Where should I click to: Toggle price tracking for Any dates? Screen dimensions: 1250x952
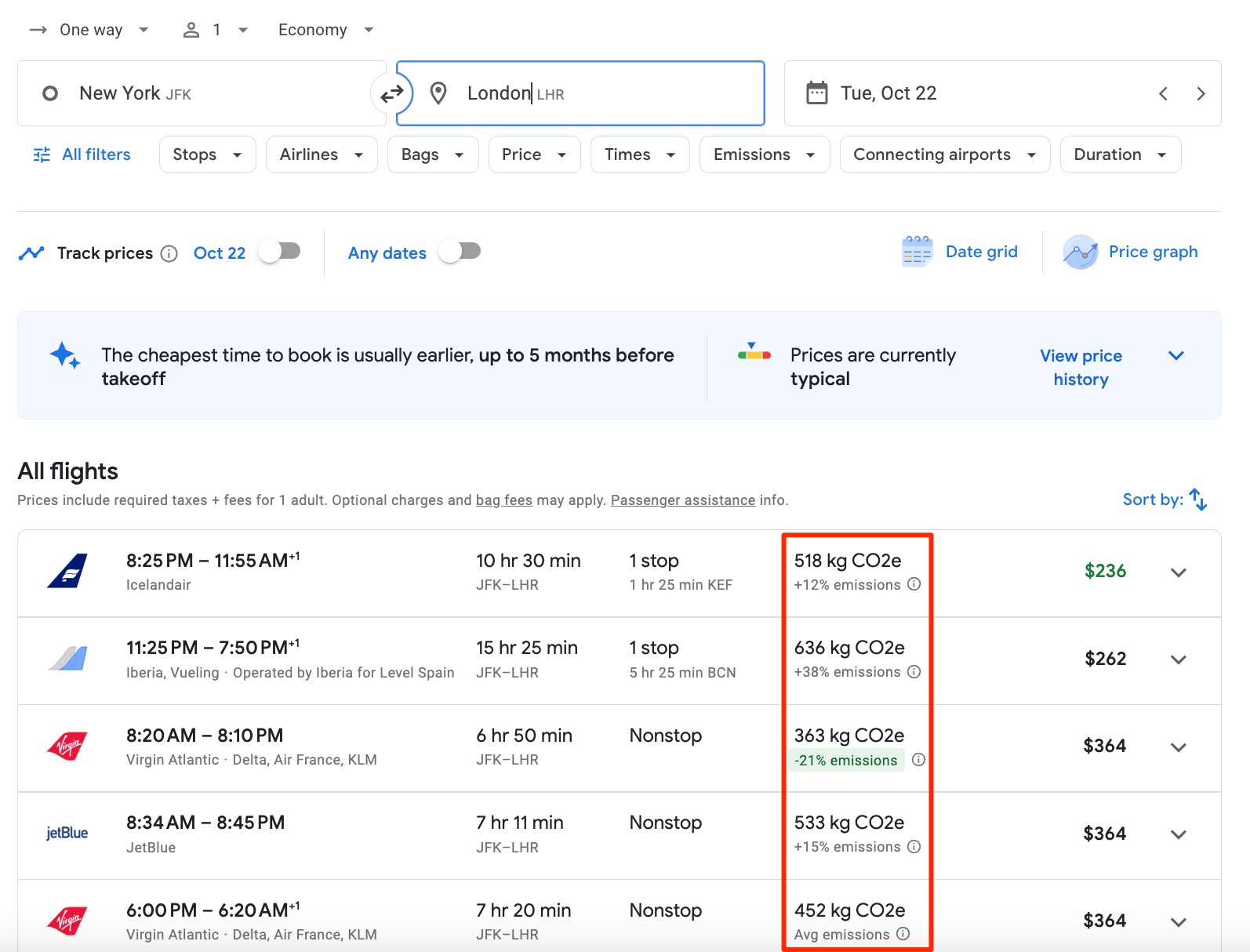[x=460, y=251]
